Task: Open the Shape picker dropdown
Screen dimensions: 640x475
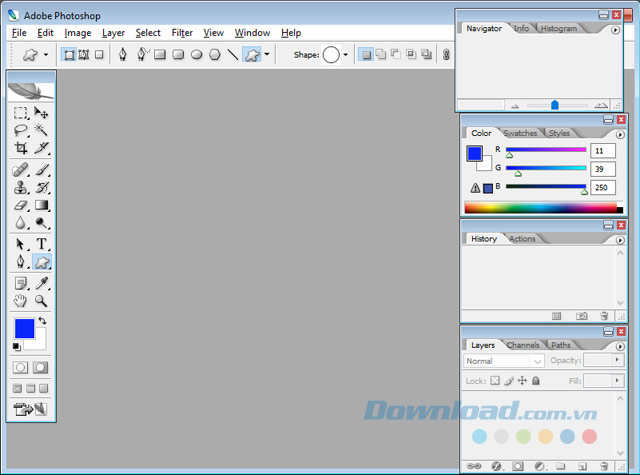Action: pyautogui.click(x=345, y=54)
